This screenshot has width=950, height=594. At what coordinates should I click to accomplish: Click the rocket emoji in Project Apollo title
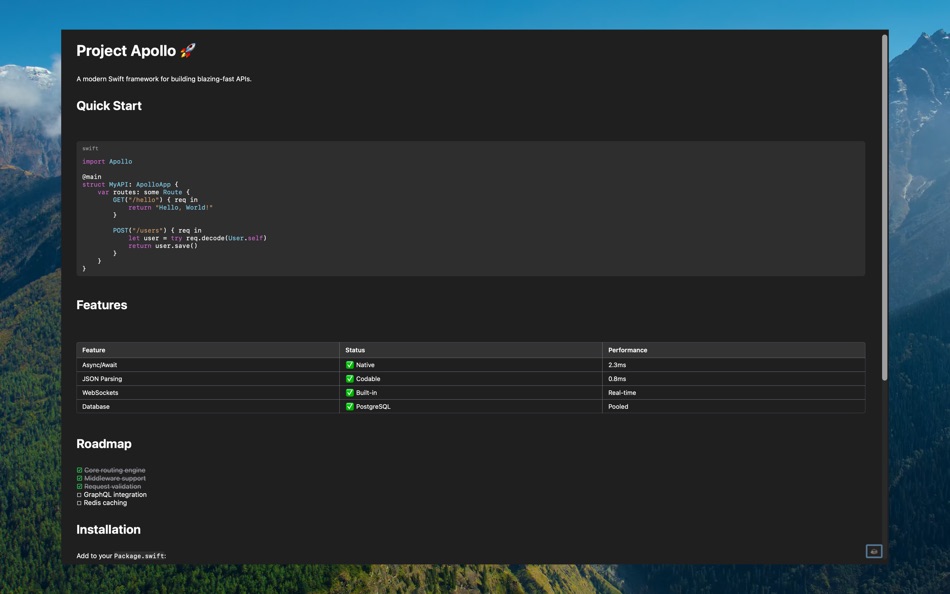189,50
